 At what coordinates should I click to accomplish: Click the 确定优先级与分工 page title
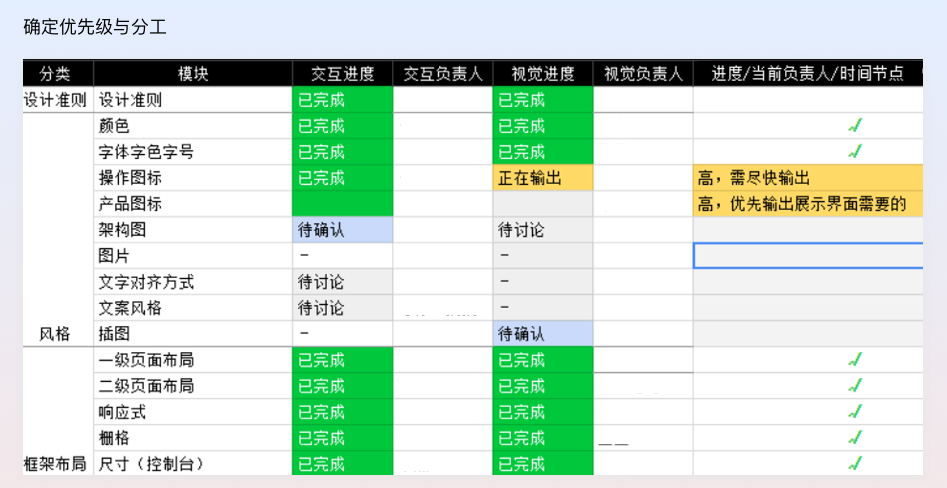pos(95,27)
